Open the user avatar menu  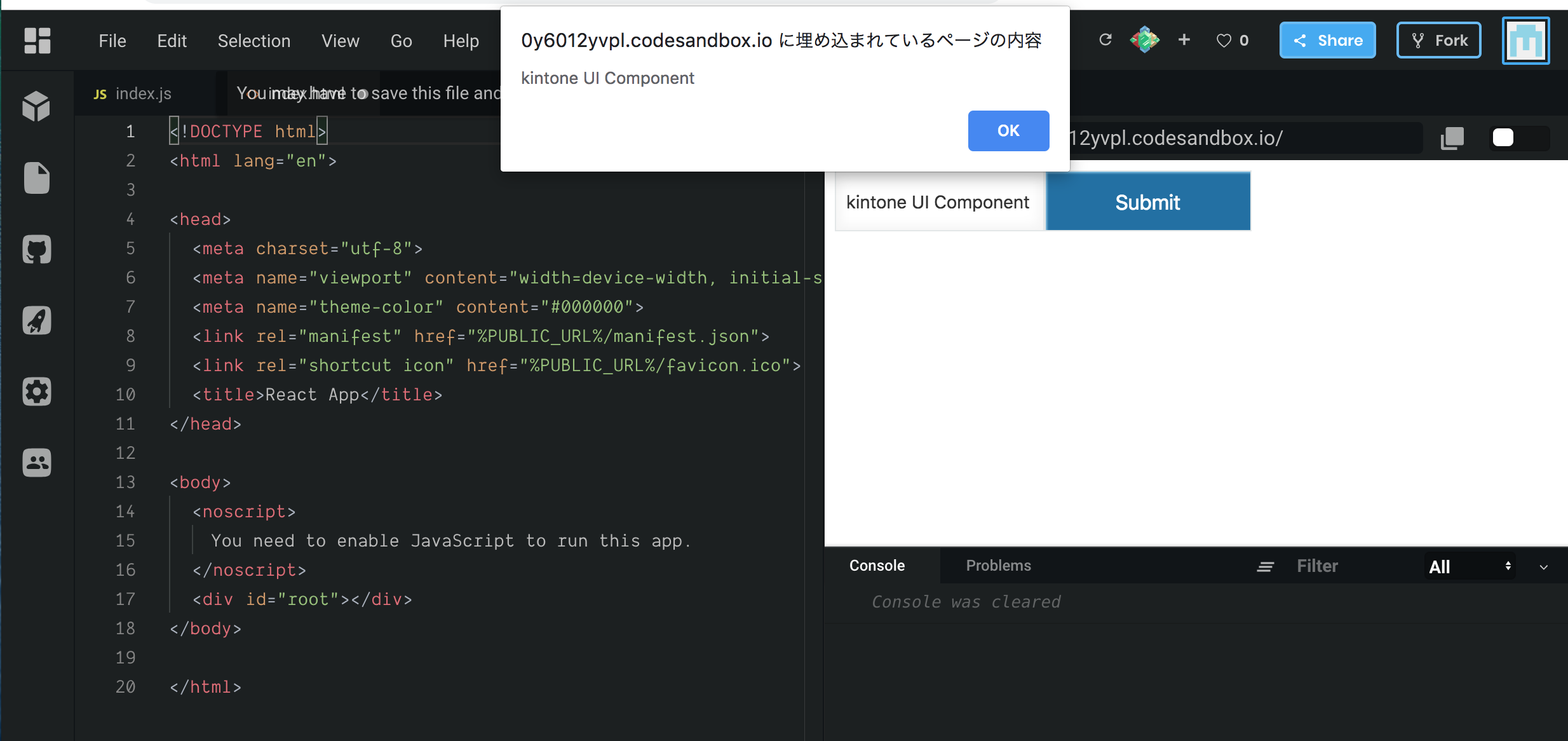(1526, 41)
